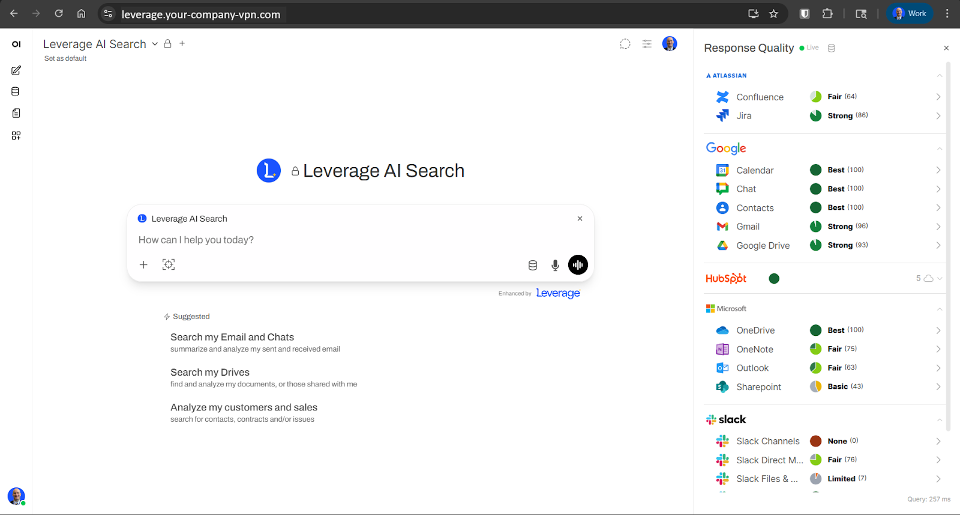Open Sharepoint row details chevron

coord(938,387)
